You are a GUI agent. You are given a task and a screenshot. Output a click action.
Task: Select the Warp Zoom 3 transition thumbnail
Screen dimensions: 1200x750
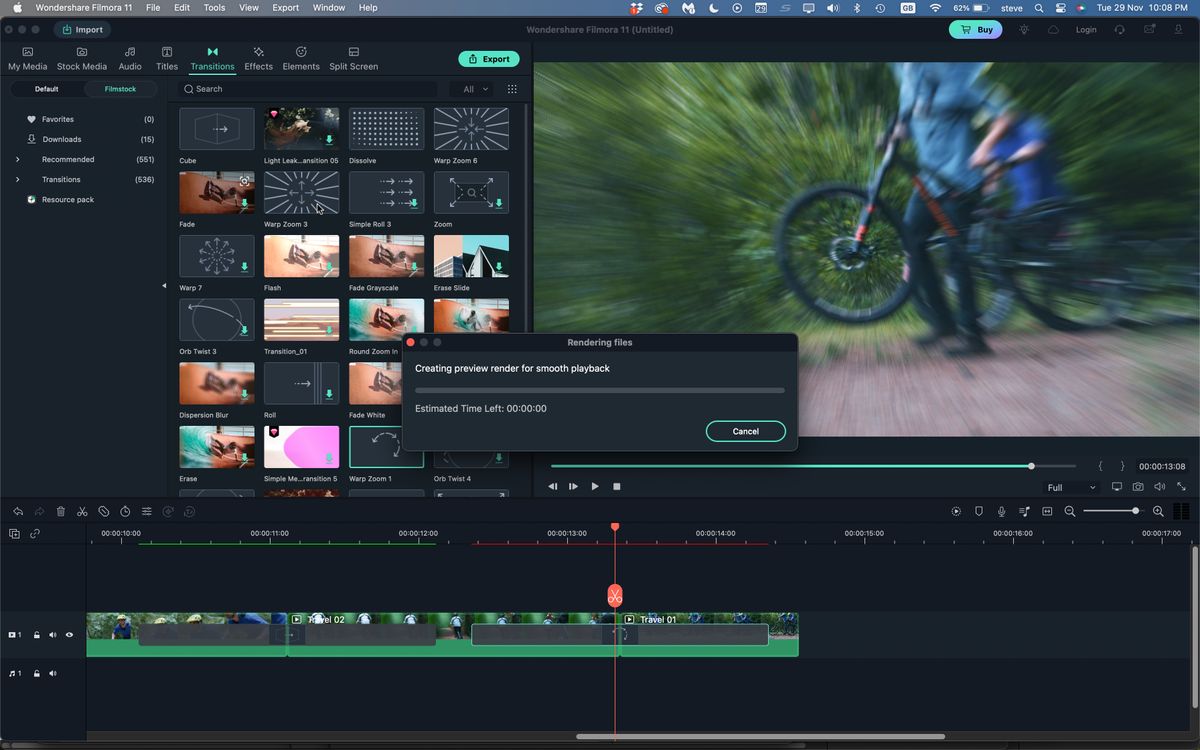301,192
